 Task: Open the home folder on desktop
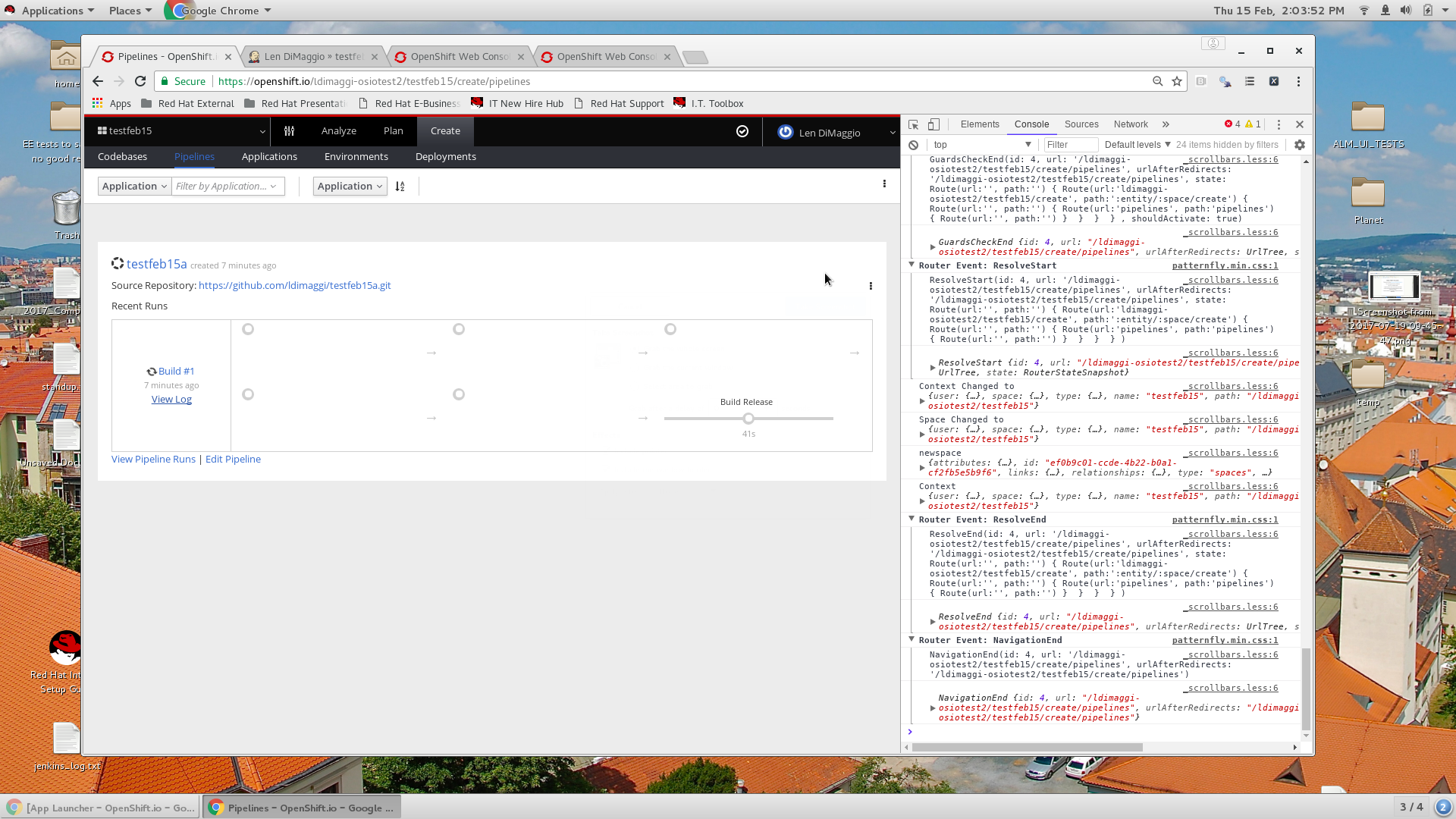(66, 62)
